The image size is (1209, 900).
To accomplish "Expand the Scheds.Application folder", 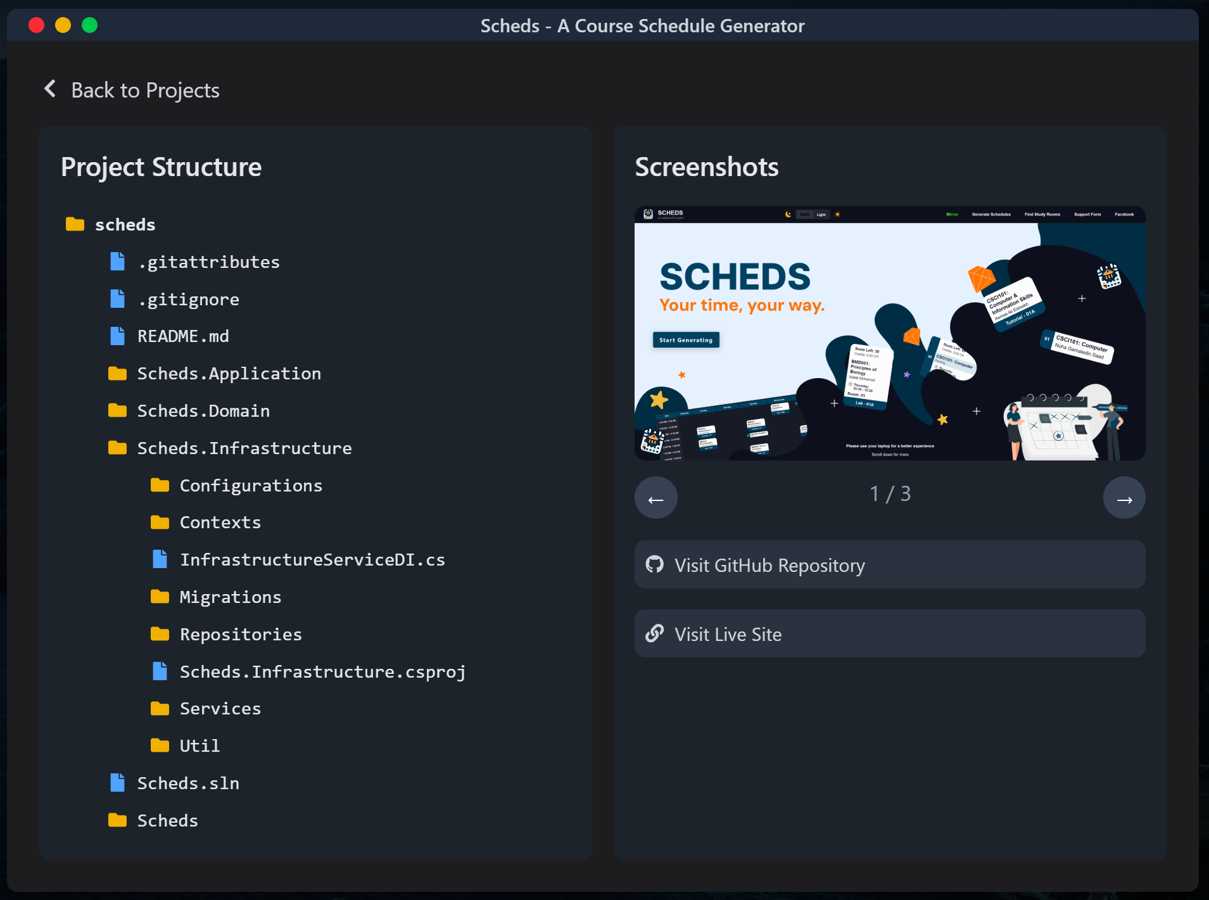I will coord(215,373).
